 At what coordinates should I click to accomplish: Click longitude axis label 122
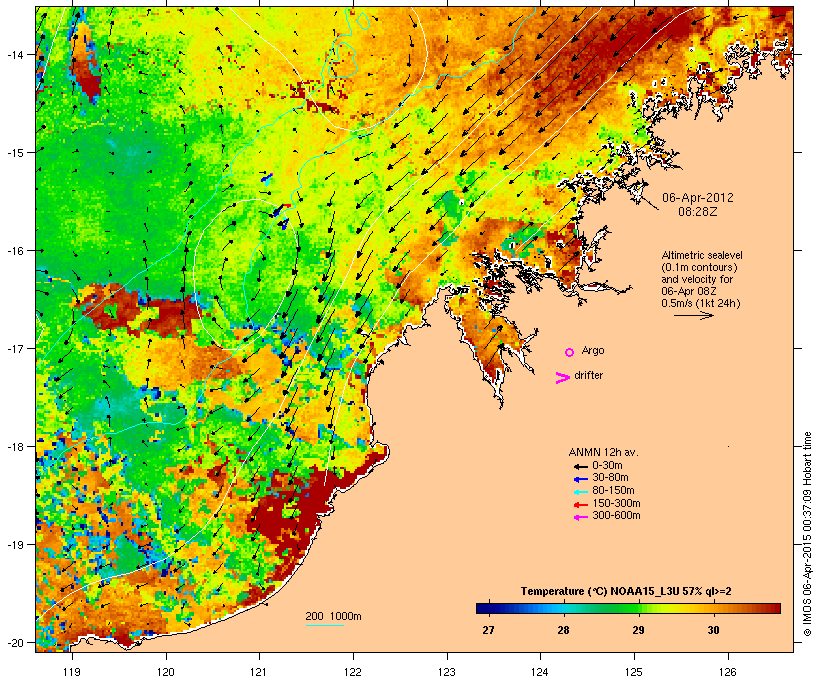(x=353, y=672)
